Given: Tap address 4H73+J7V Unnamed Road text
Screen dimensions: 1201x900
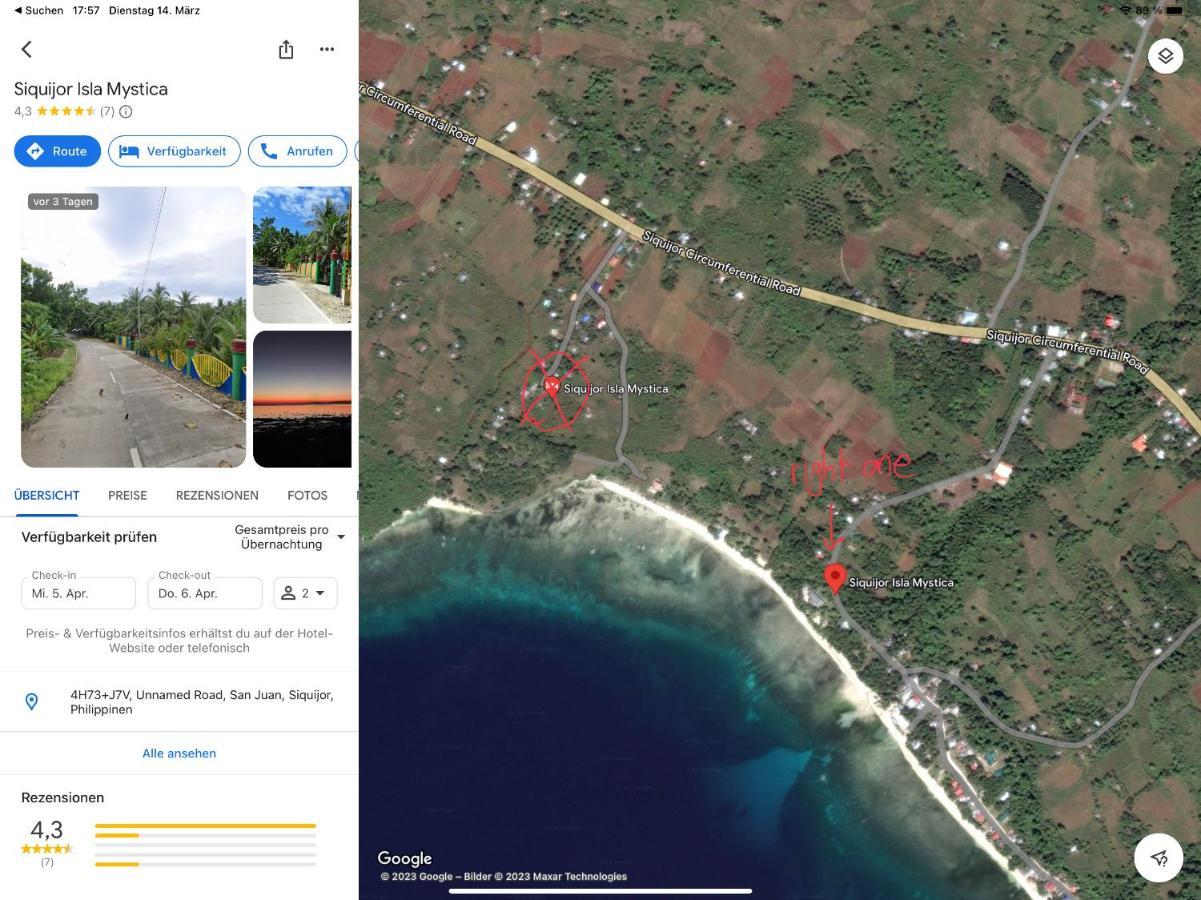Looking at the screenshot, I should point(202,702).
